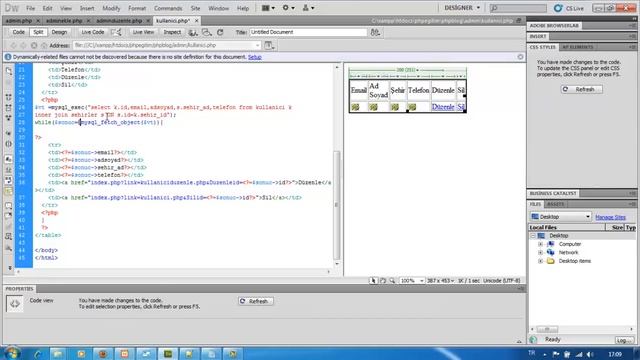Click the Collapse Full Tag coding toolbar icon
This screenshot has height=360, width=640.
pos(9,98)
